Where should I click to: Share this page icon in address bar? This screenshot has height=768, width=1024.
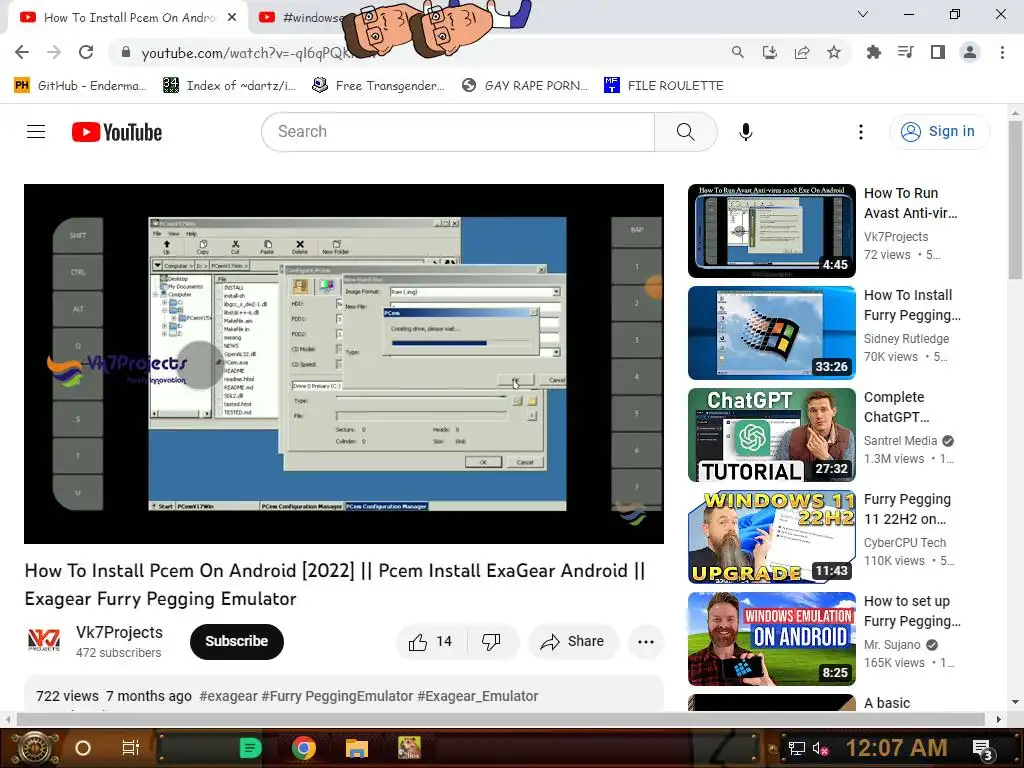click(802, 52)
